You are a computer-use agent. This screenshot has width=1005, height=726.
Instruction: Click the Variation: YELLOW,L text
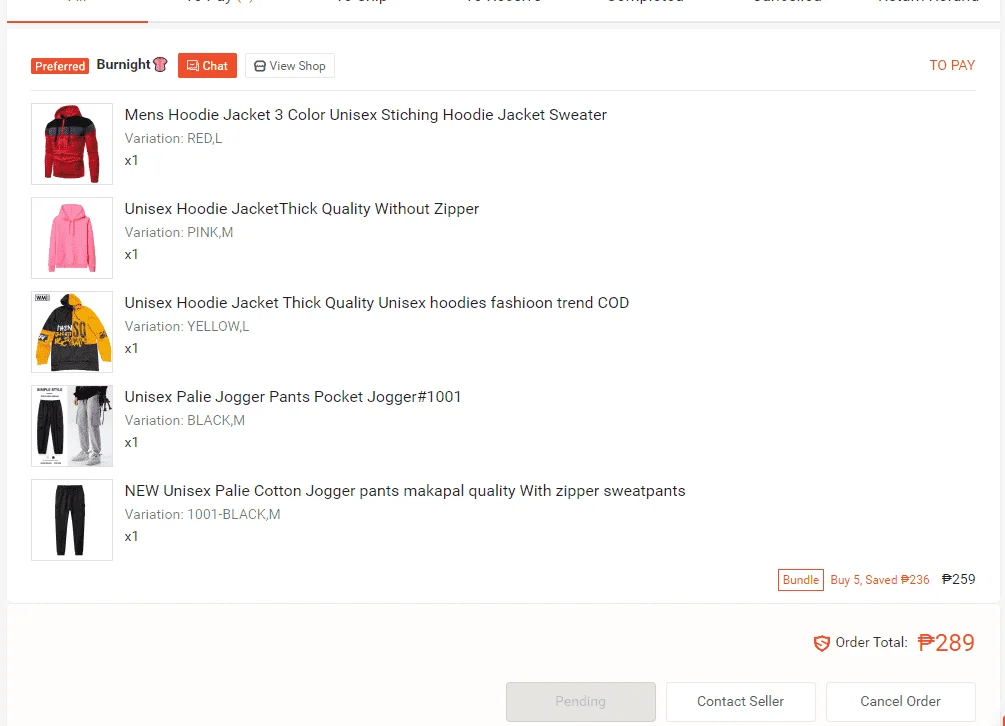pos(187,327)
